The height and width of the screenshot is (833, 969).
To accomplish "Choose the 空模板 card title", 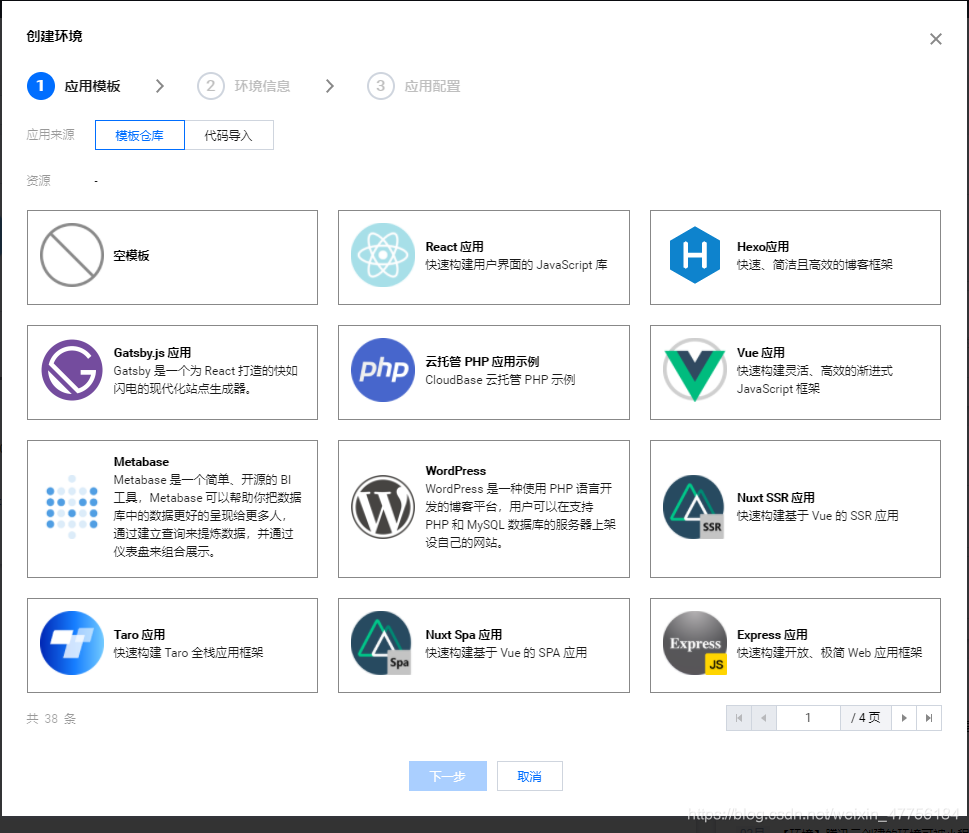I will pos(131,256).
